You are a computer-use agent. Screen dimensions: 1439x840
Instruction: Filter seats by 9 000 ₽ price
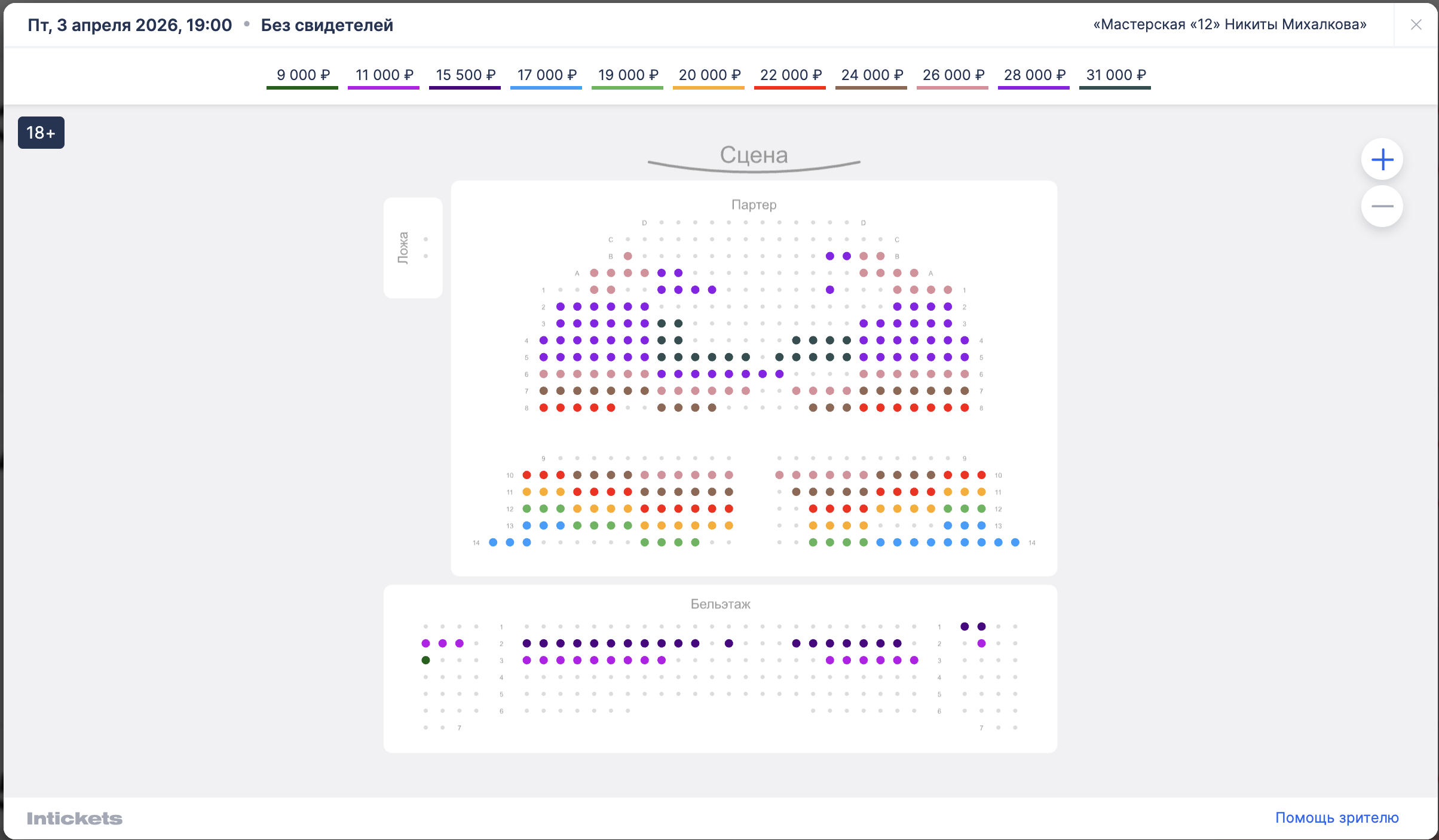pos(302,75)
